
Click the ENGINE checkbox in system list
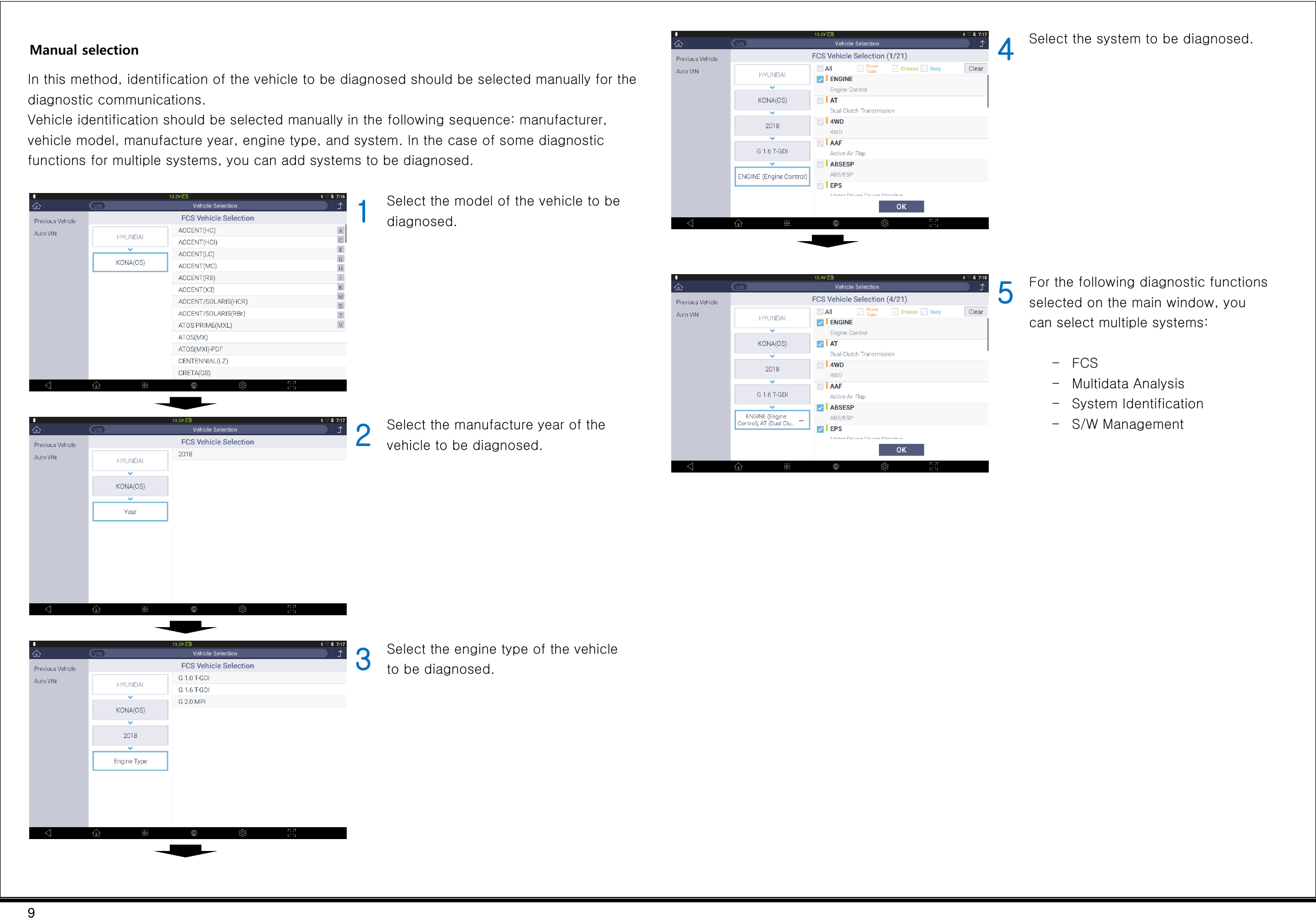point(820,78)
